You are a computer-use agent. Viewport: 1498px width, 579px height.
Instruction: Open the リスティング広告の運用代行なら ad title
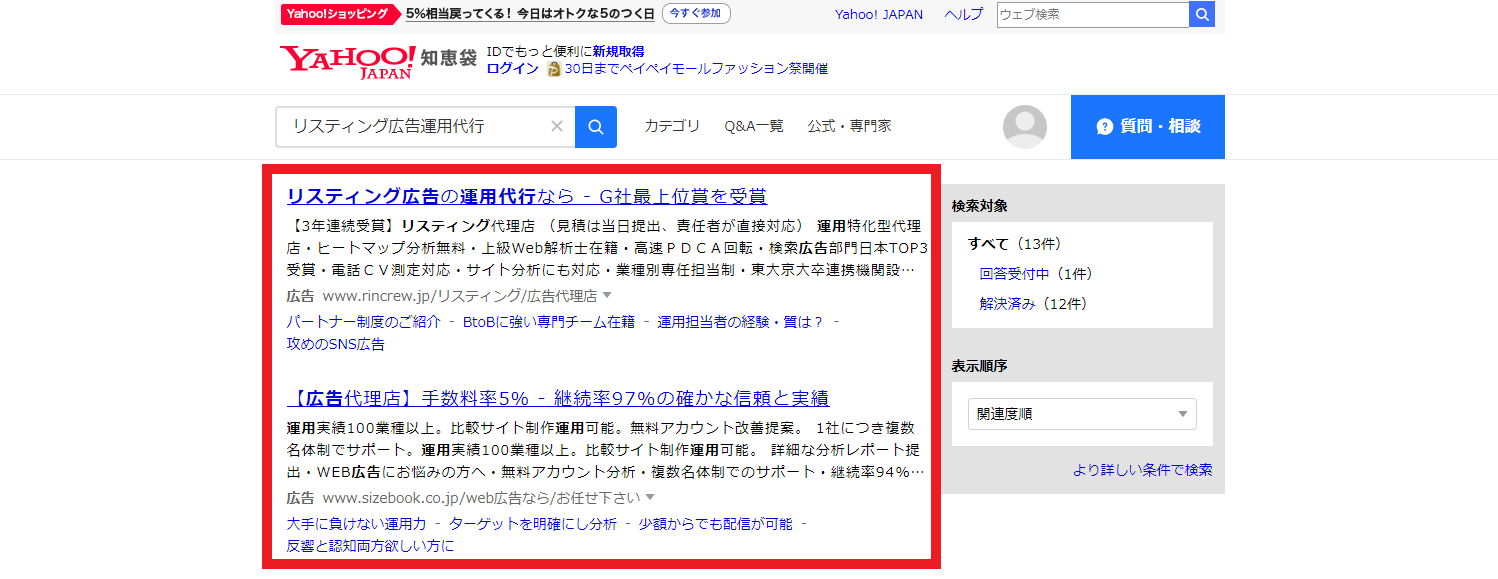click(527, 196)
